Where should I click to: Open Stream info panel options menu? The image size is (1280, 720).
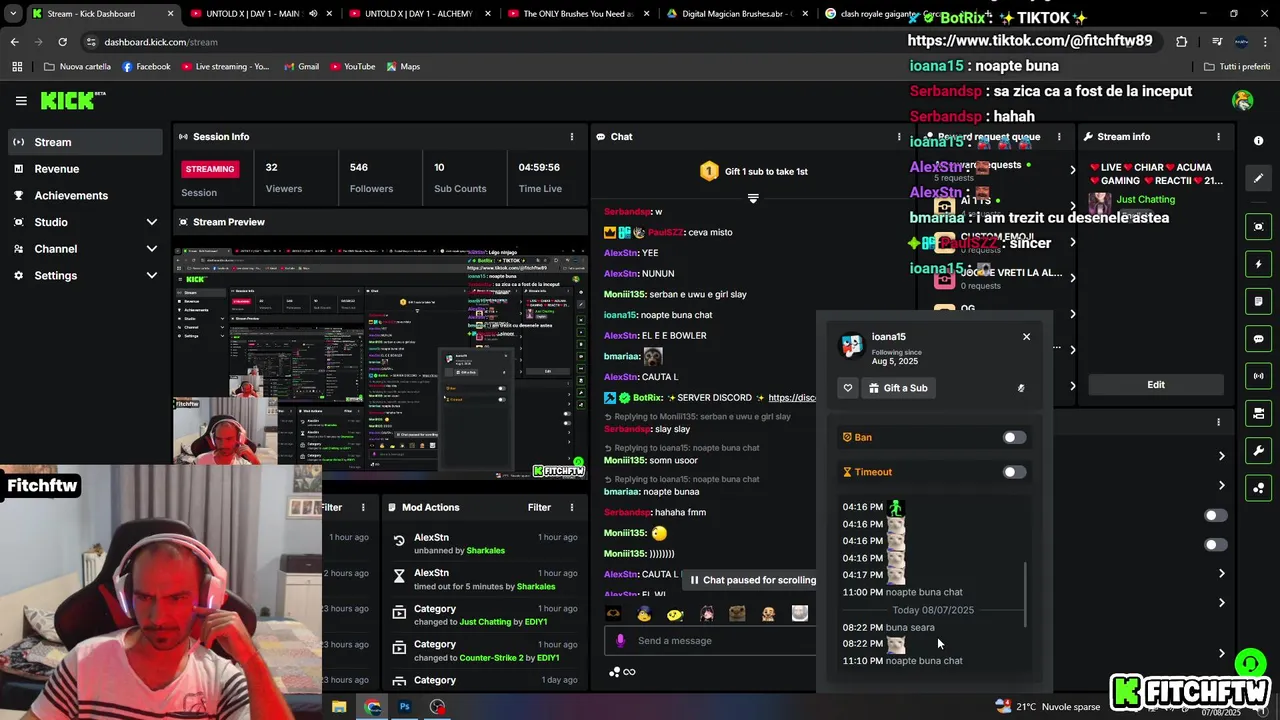coord(1218,136)
